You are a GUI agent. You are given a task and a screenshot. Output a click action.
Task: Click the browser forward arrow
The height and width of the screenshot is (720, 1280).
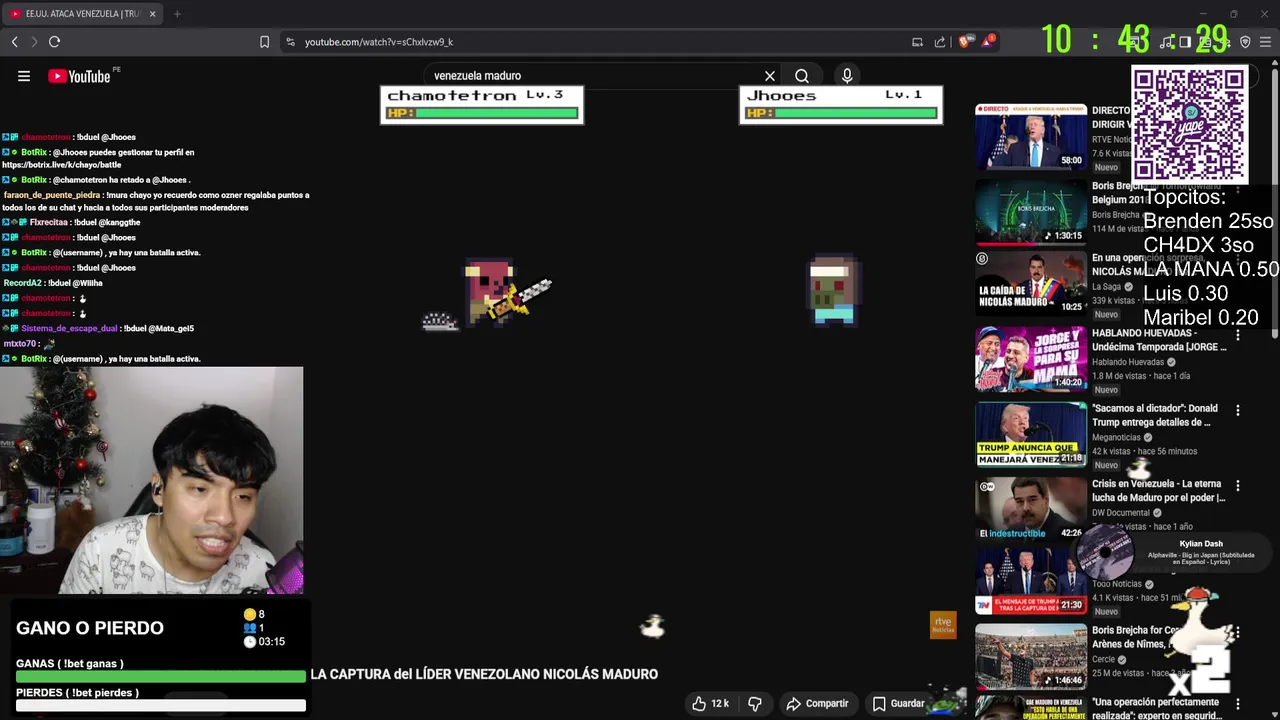(x=34, y=42)
